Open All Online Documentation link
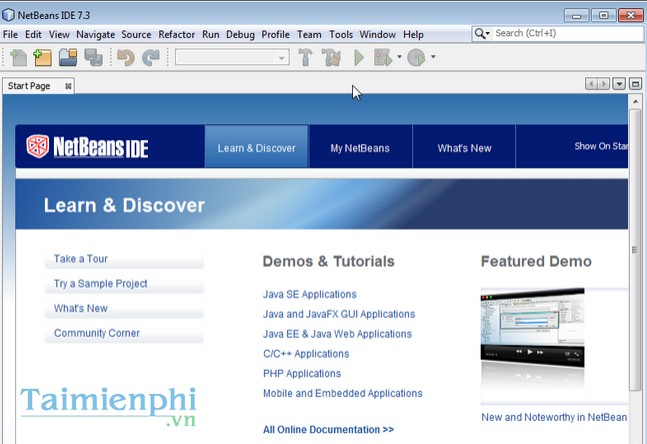Viewport: 647px width, 444px height. tap(328, 430)
